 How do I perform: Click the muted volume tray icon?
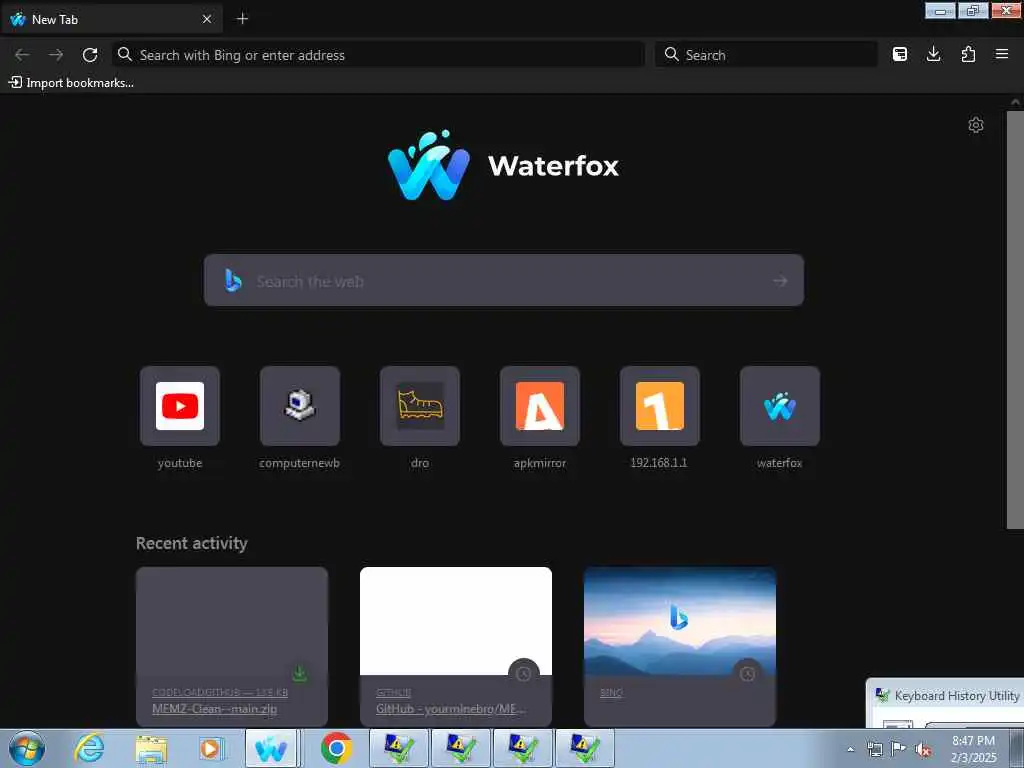[922, 749]
